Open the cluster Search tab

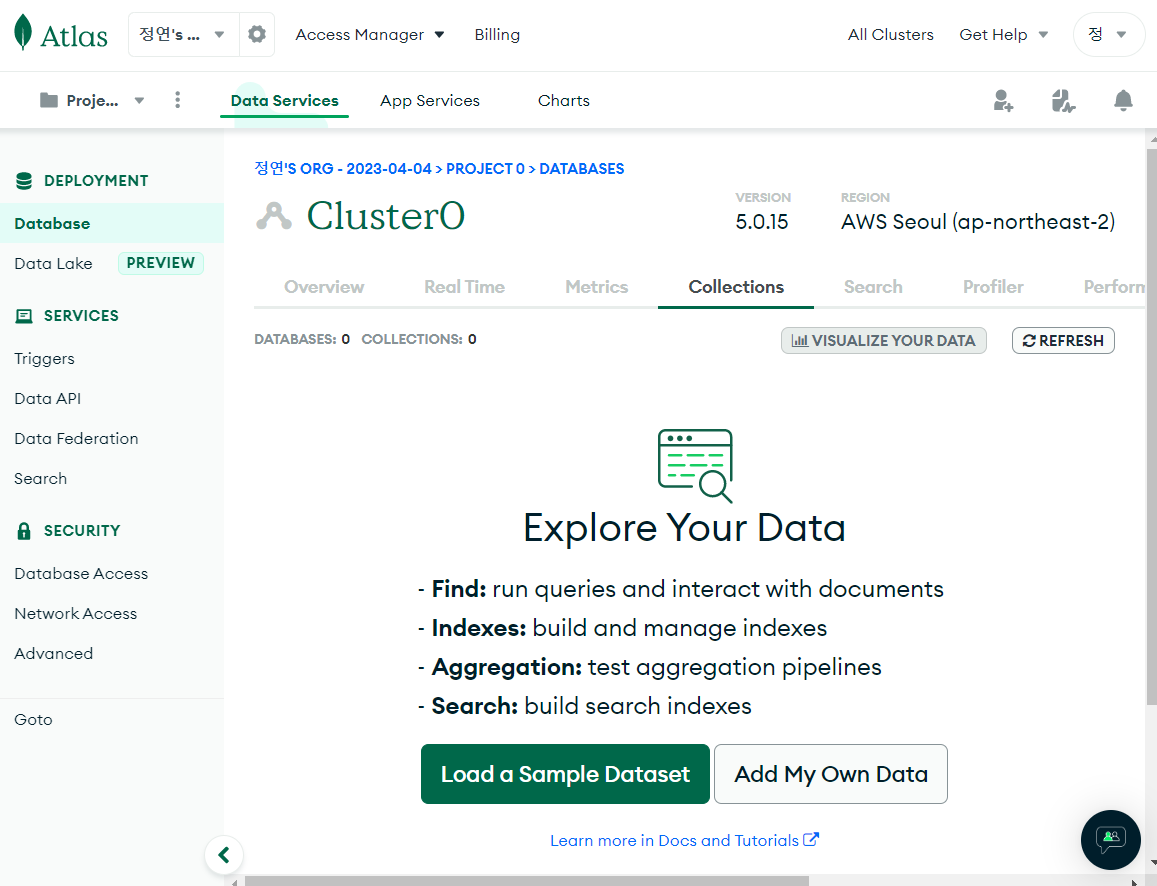[x=873, y=287]
